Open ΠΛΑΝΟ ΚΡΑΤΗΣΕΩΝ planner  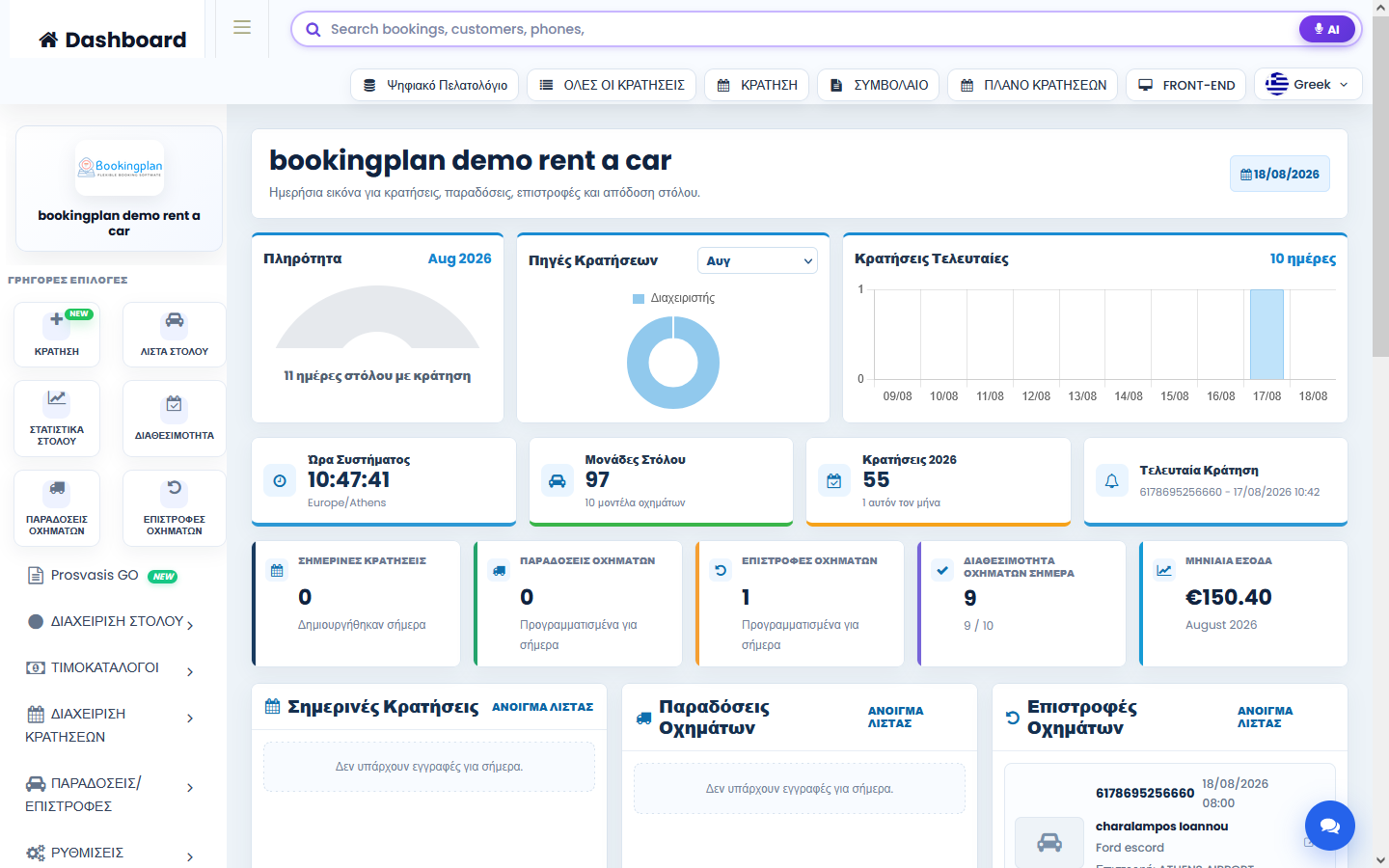[1033, 85]
